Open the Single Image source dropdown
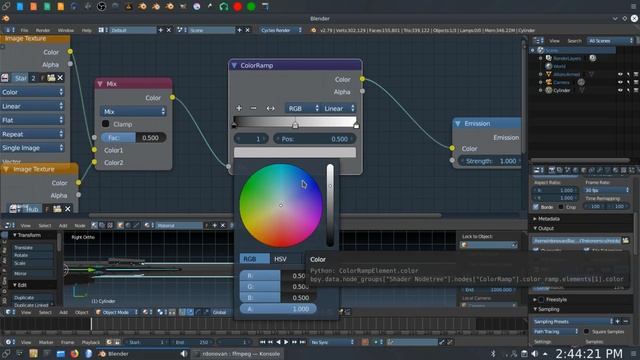The height and width of the screenshot is (360, 640). [x=32, y=148]
